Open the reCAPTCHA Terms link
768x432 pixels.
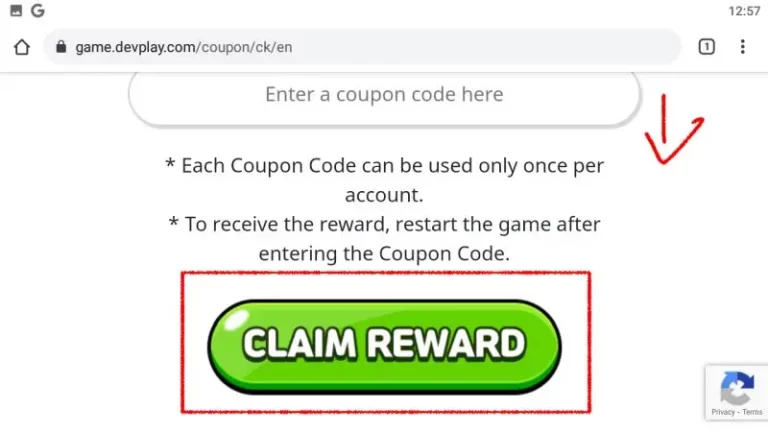(752, 412)
